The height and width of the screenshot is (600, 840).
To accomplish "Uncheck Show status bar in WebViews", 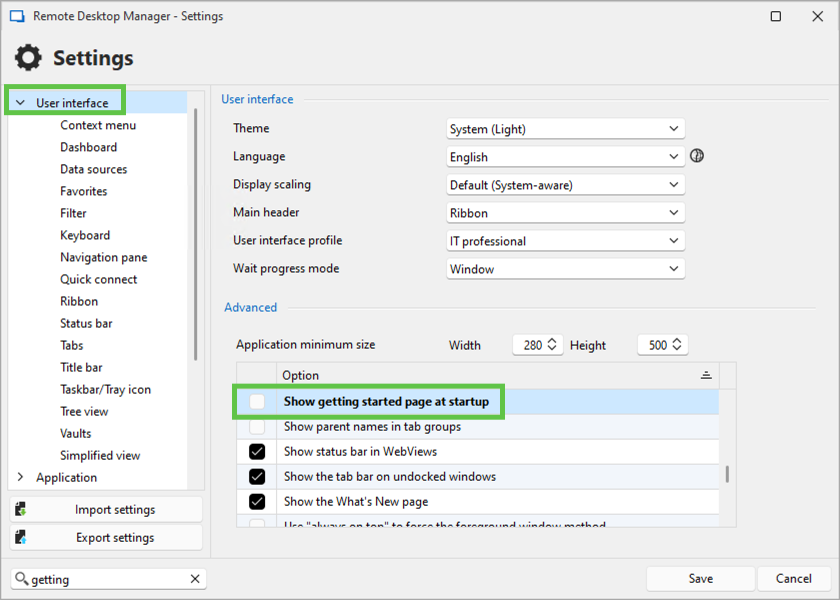I will 257,452.
